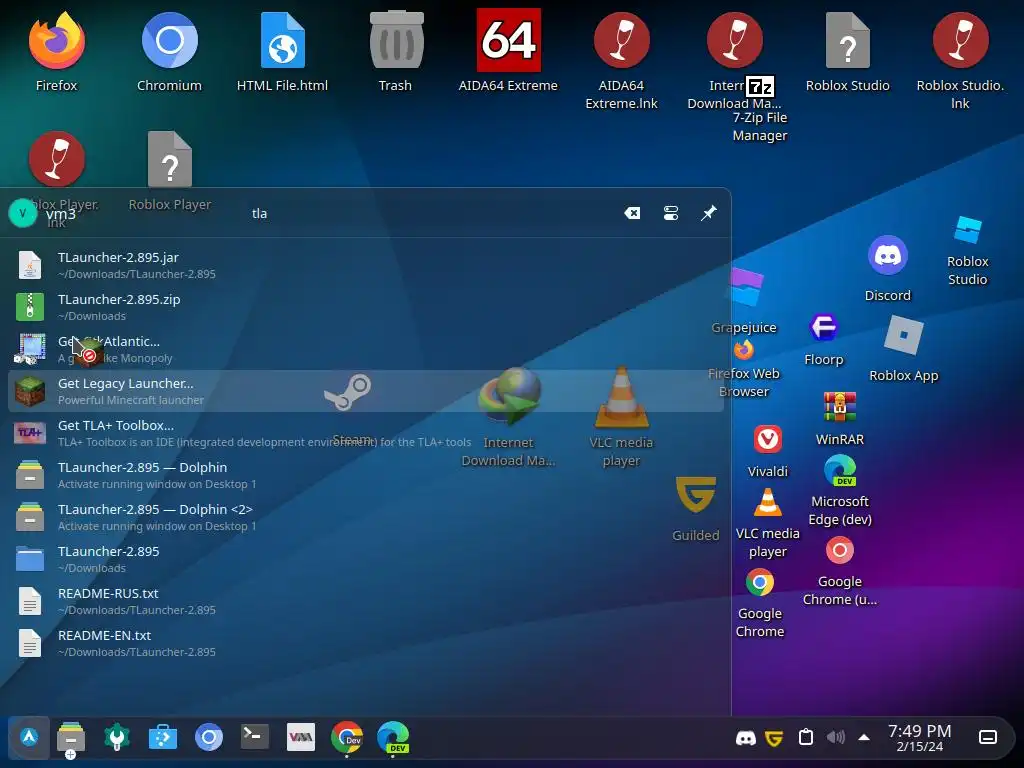This screenshot has width=1024, height=768.
Task: Open the Trash desktop icon
Action: [396, 52]
